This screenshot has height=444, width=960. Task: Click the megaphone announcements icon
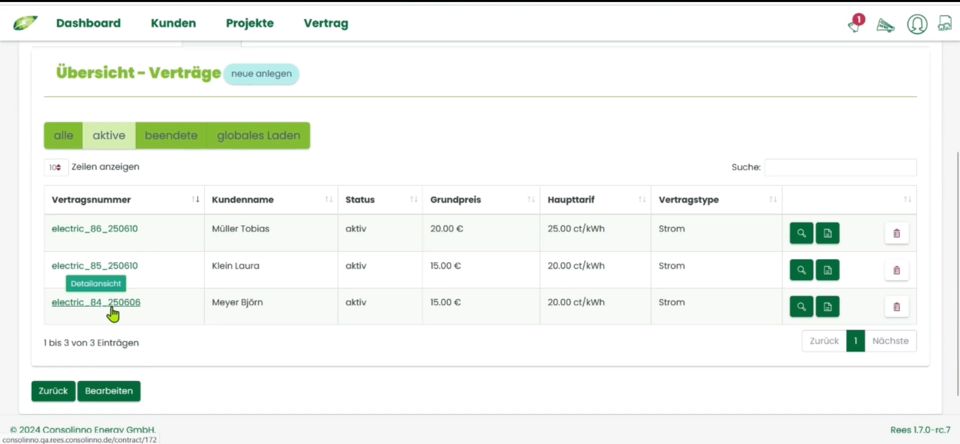click(885, 25)
